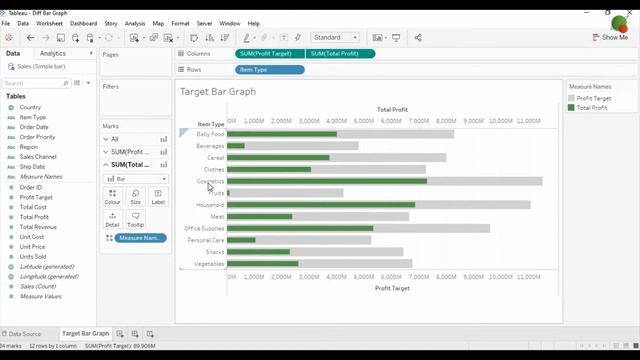Click the Sort Descending icon
Image resolution: width=640 pixels, height=360 pixels.
[224, 38]
